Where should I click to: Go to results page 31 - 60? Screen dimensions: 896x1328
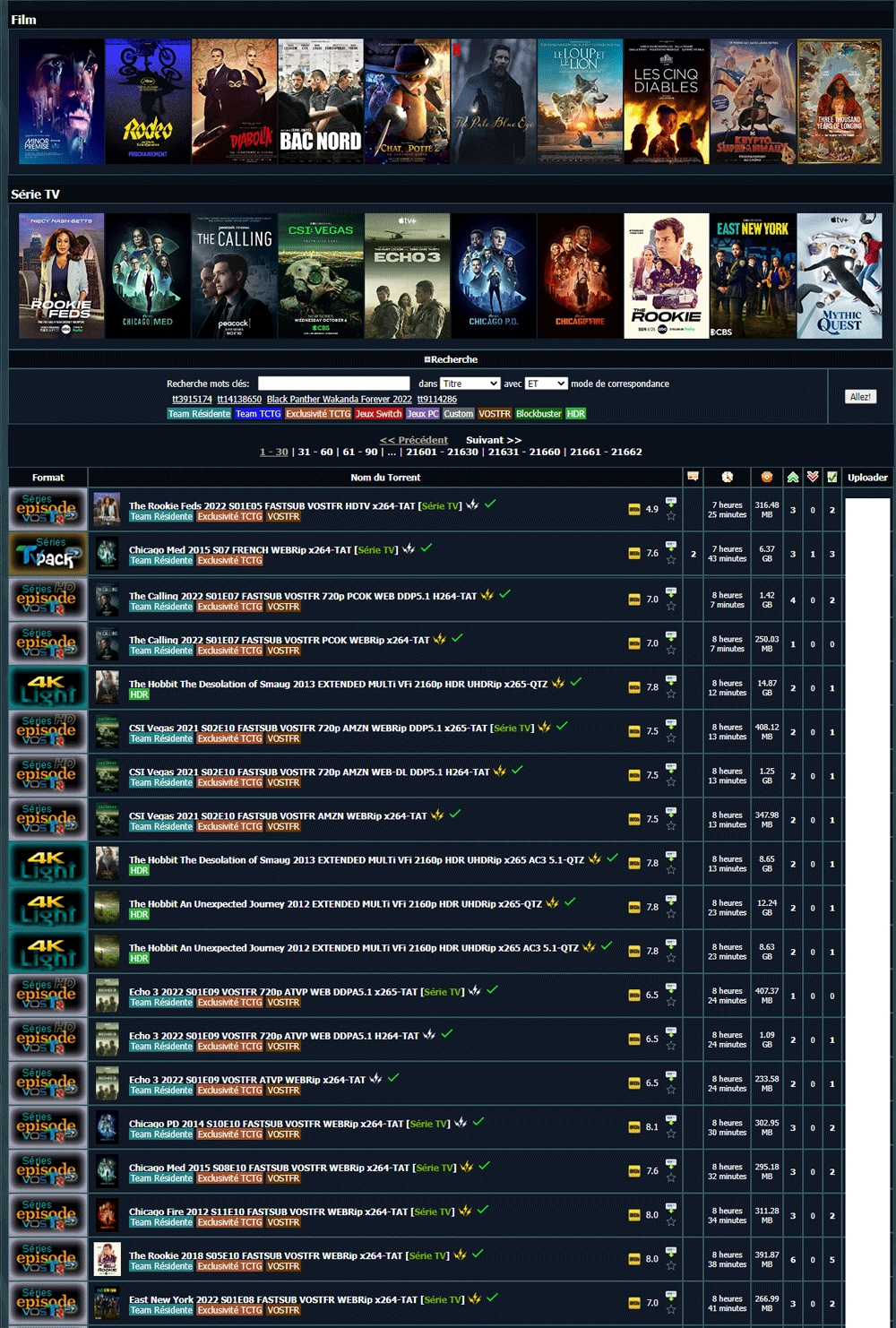click(314, 452)
